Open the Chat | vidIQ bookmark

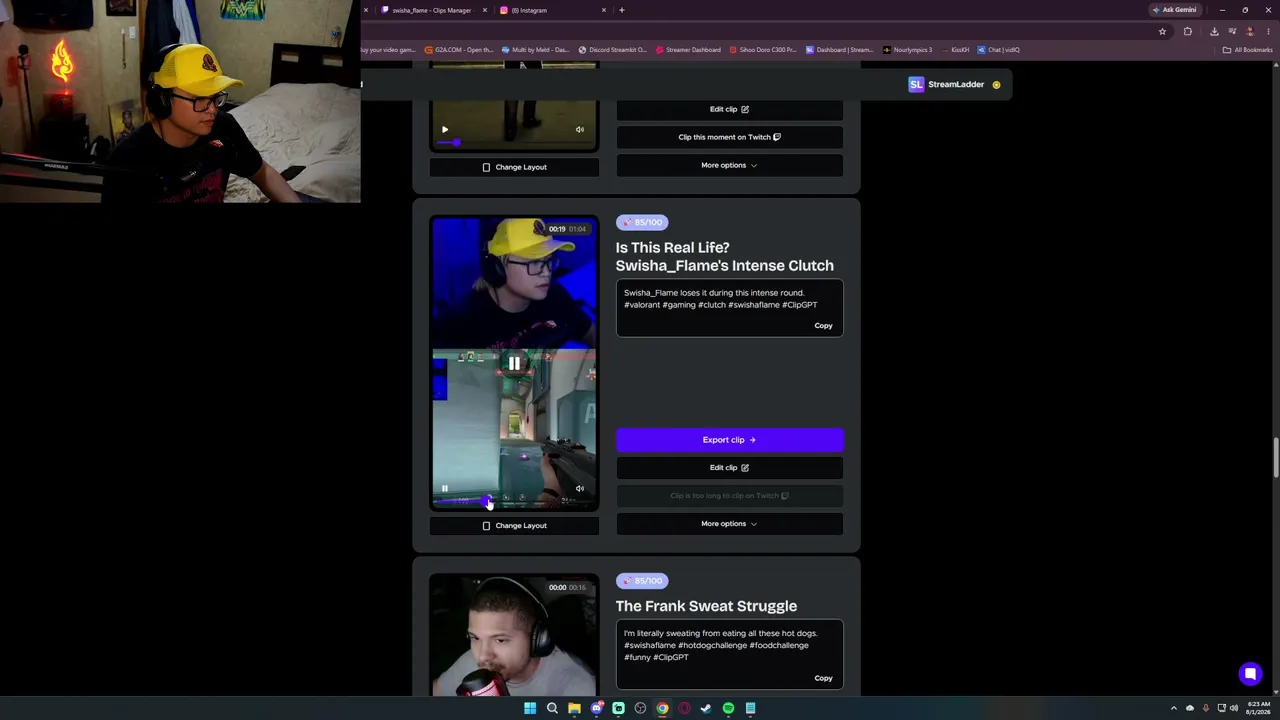999,50
